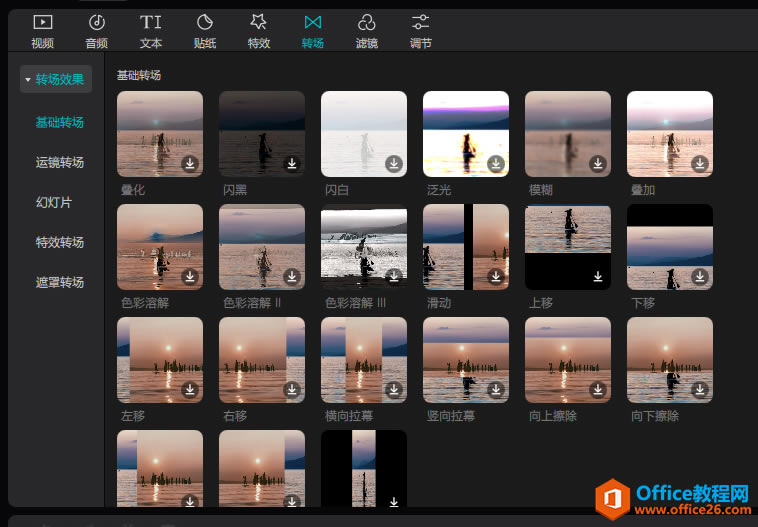Download the 色彩溶解 transition
Screen dimensions: 758x527
coord(190,276)
